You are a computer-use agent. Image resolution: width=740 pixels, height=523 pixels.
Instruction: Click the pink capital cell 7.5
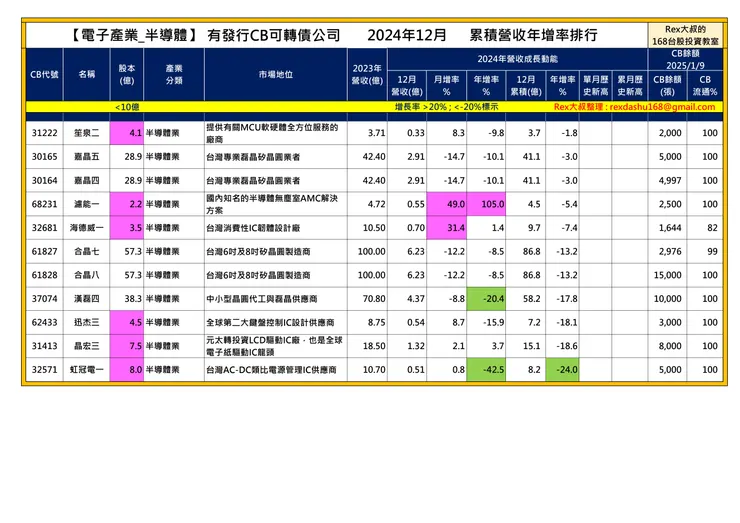pyautogui.click(x=126, y=346)
